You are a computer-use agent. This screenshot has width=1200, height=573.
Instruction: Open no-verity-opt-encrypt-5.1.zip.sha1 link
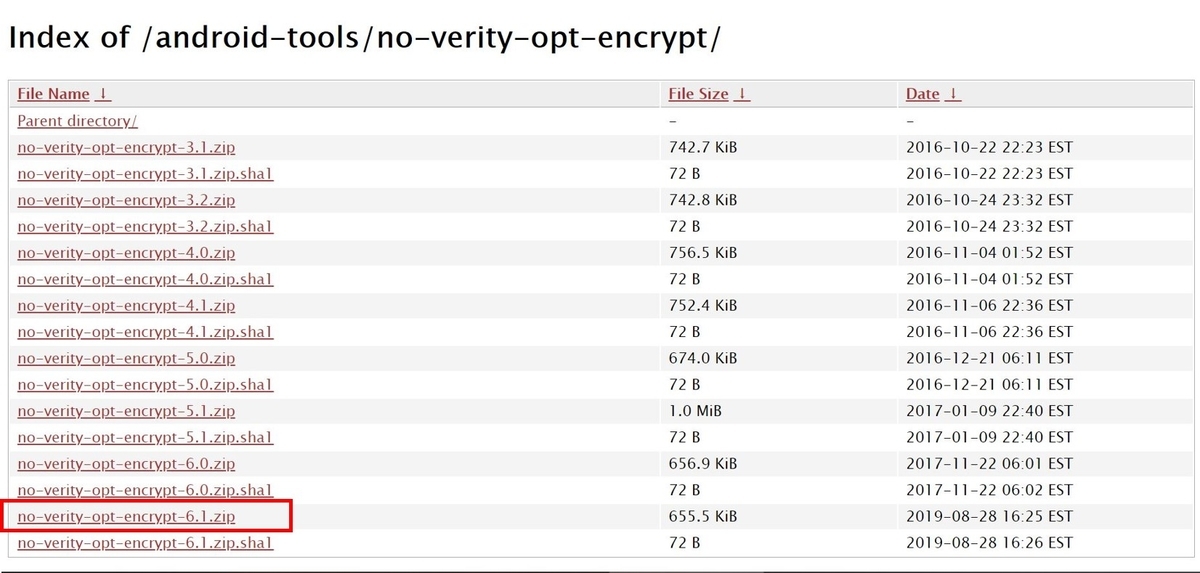[x=145, y=437]
